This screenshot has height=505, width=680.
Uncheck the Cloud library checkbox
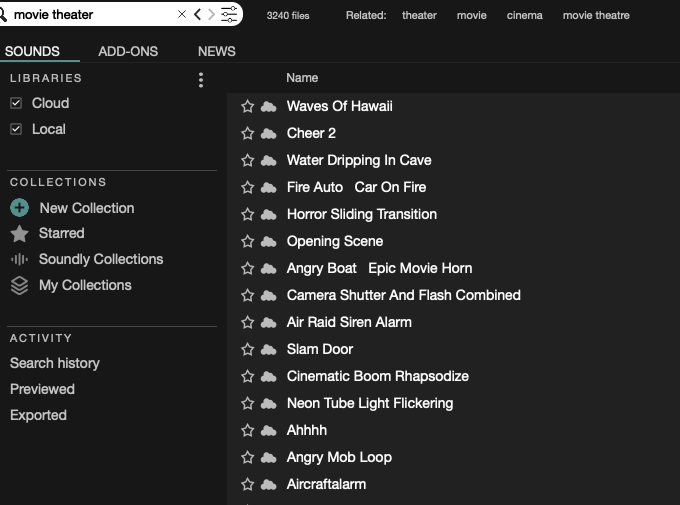click(16, 103)
